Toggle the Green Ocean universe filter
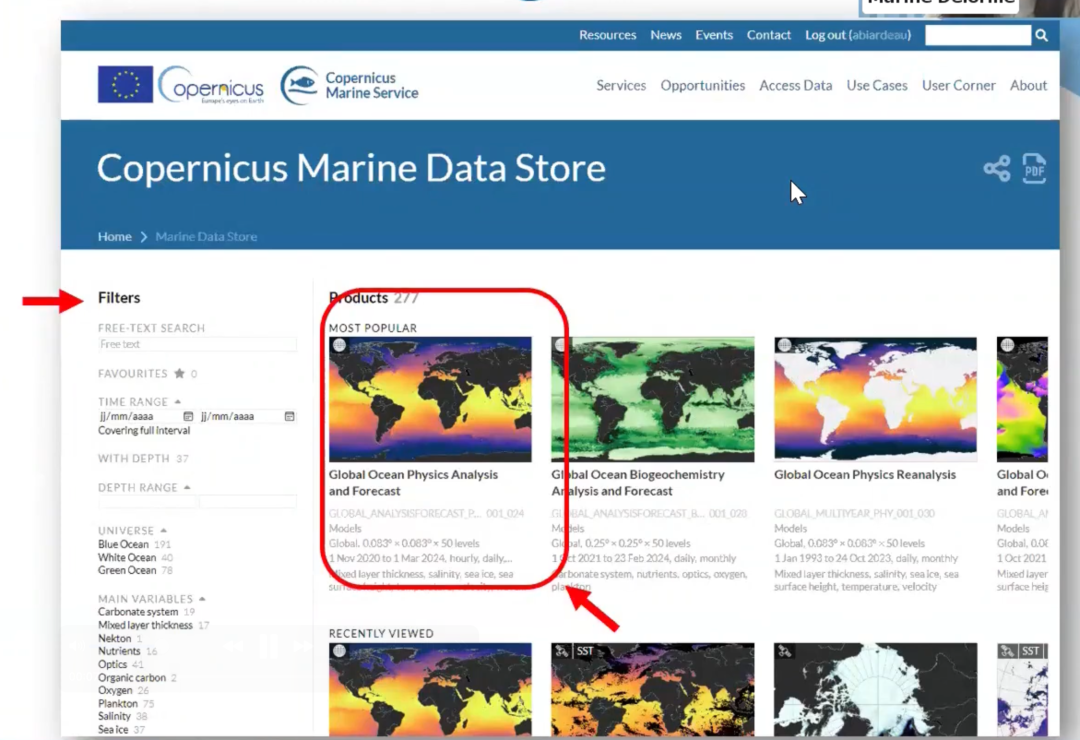Viewport: 1080px width, 740px height. tap(127, 571)
